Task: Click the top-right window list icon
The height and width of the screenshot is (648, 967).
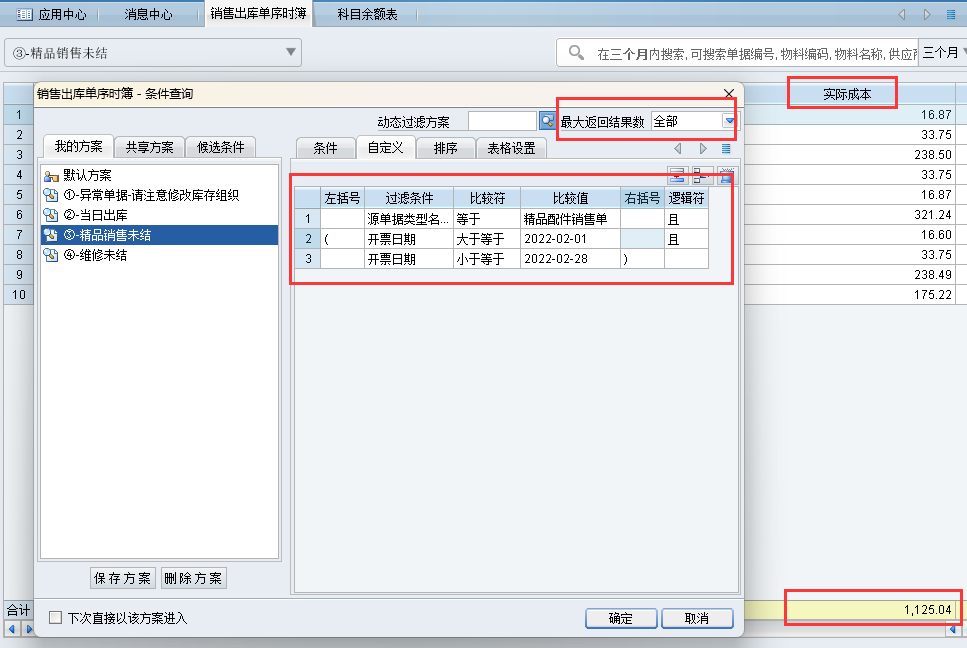Action: (951, 14)
